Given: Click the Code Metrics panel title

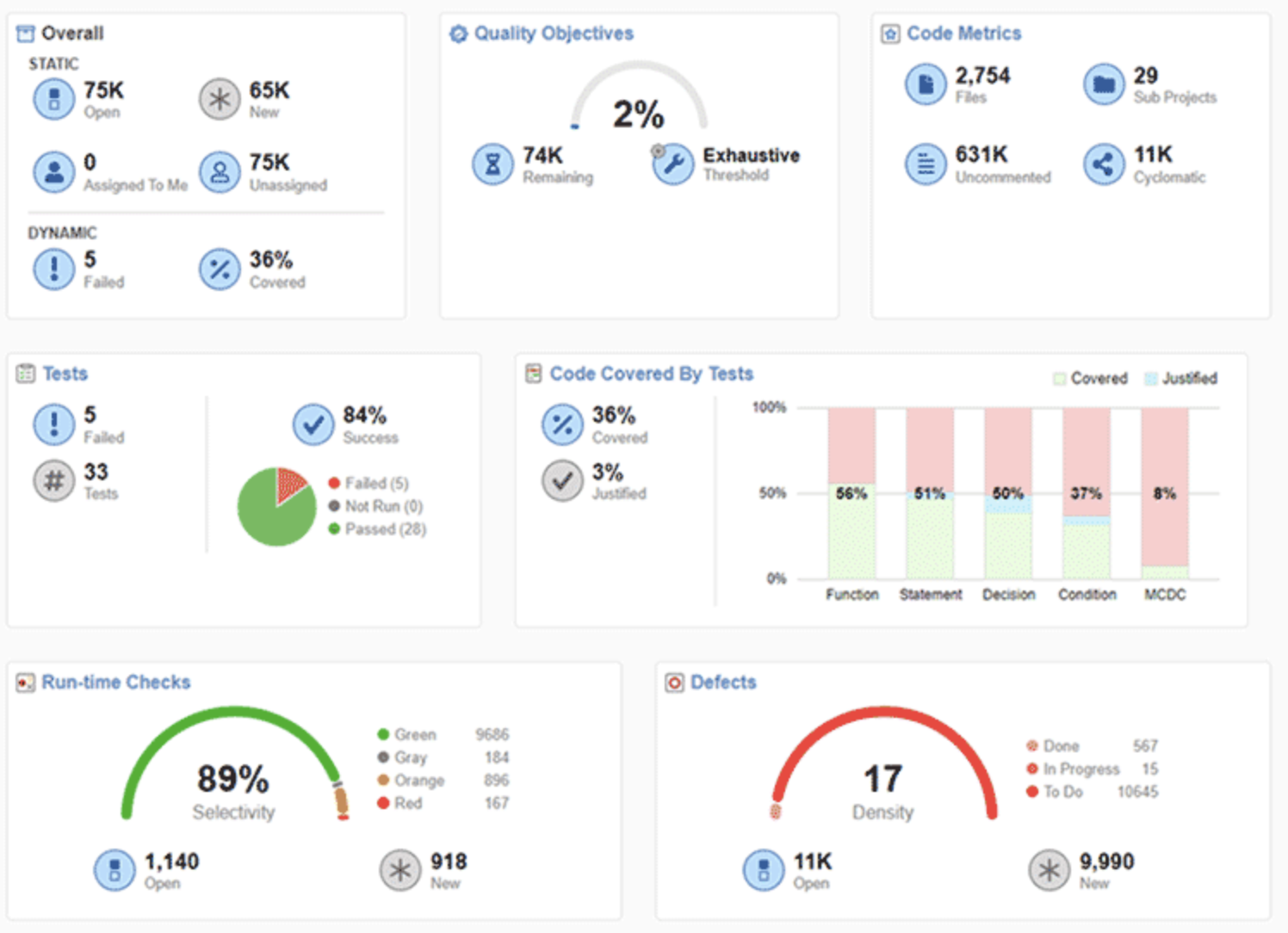Looking at the screenshot, I should click(x=963, y=34).
